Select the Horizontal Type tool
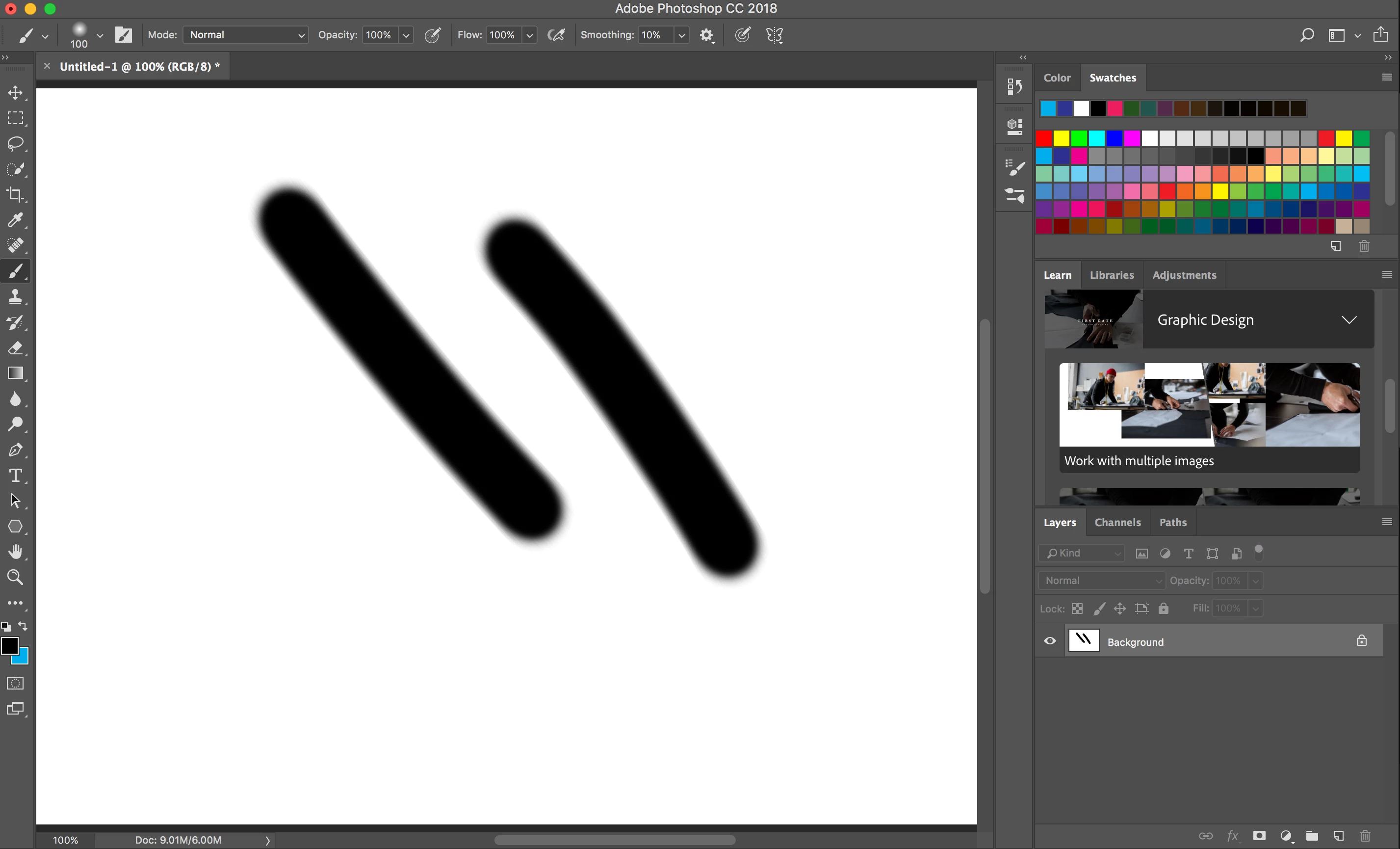 (x=15, y=475)
